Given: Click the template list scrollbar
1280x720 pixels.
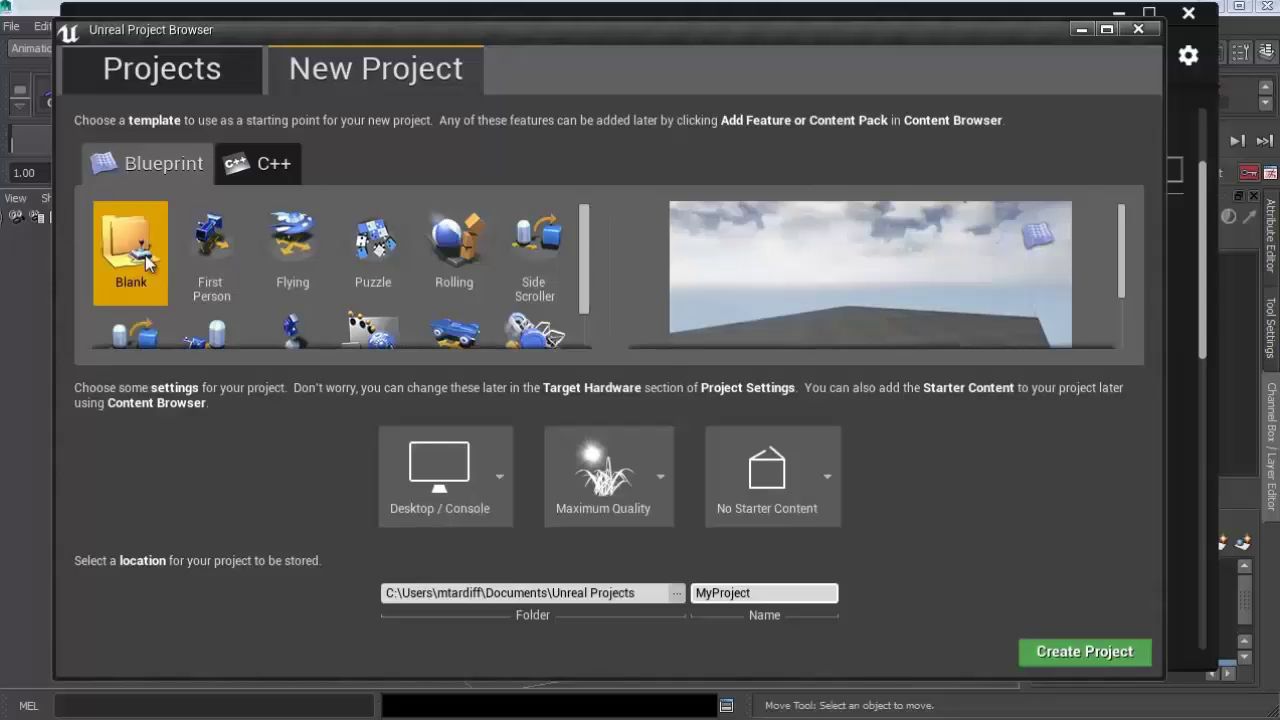Looking at the screenshot, I should [x=584, y=258].
